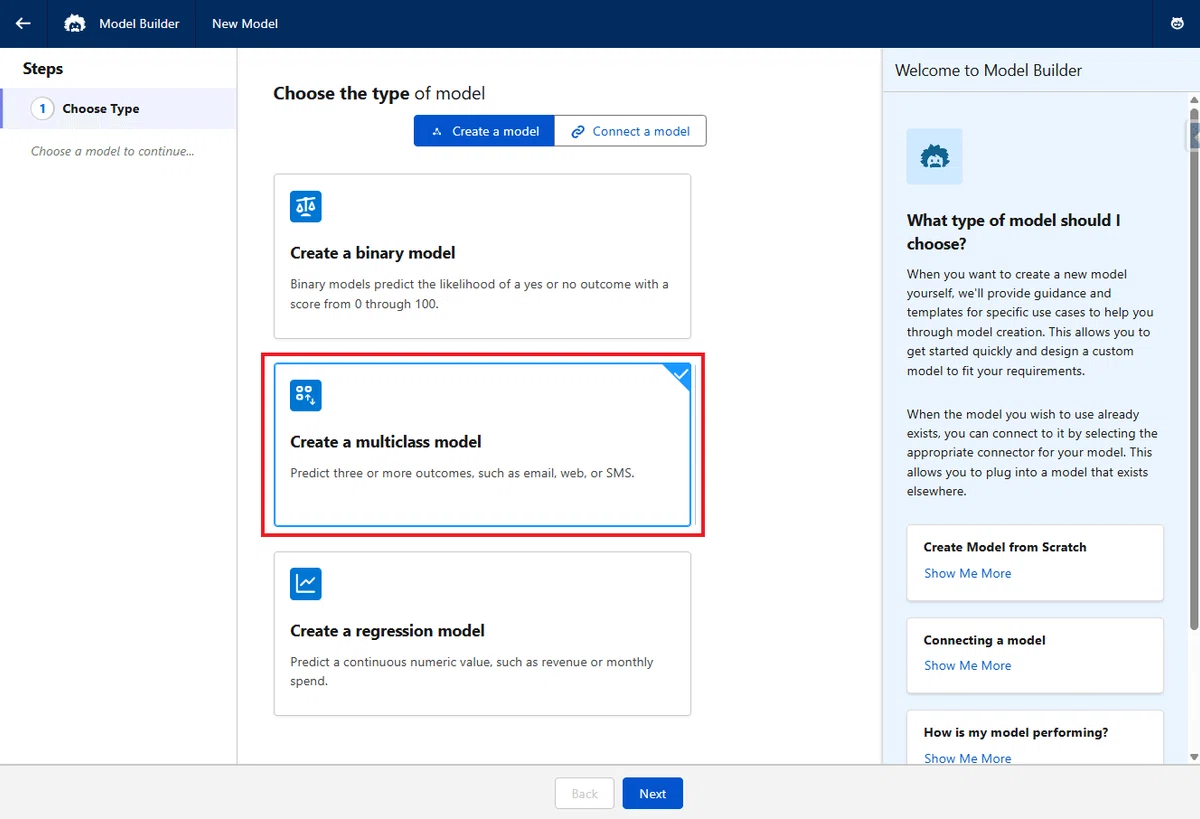Open Show Me More under How is my model performing
The image size is (1200, 819).
[967, 758]
